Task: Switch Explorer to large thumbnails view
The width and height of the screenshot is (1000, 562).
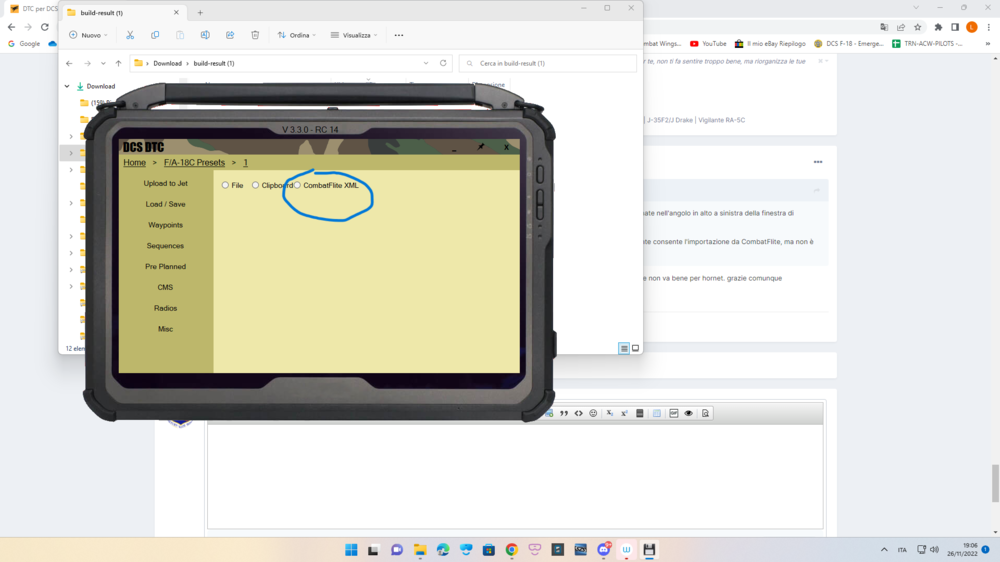Action: pos(635,348)
